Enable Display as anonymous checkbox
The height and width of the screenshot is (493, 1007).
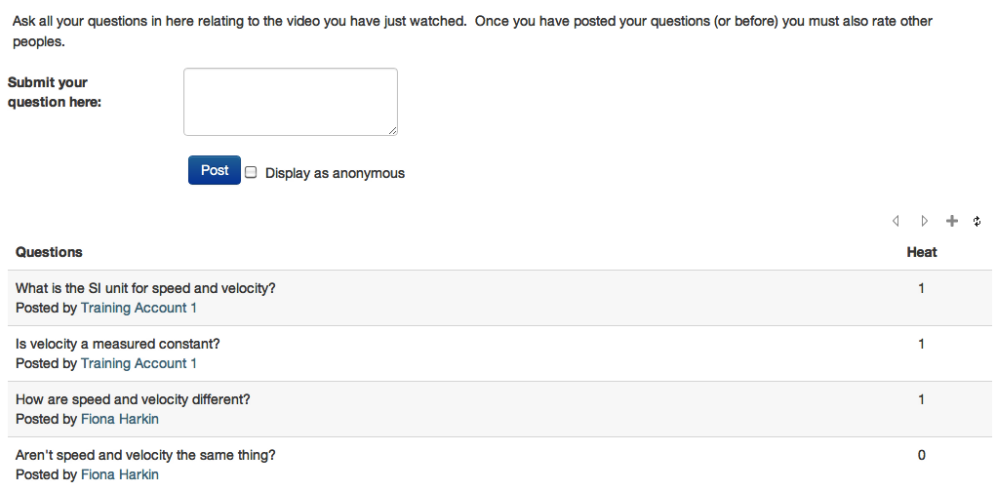[x=251, y=172]
